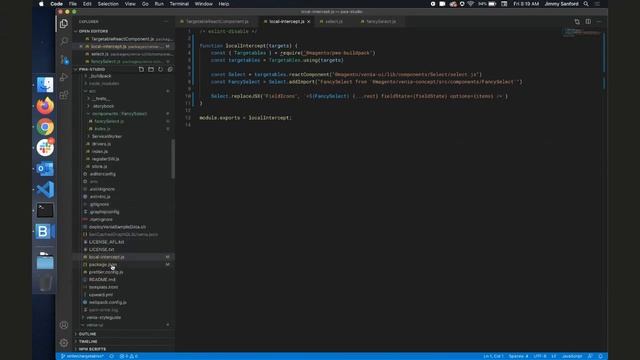640x360 pixels.
Task: Switch to the TargetableReactComponent.js tab
Action: (217, 22)
